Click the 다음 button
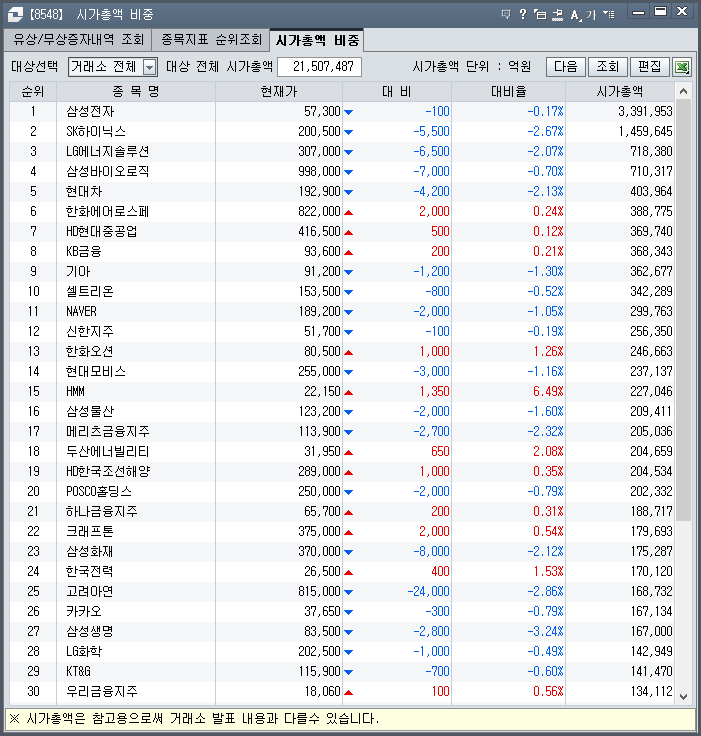701x736 pixels. pos(566,67)
